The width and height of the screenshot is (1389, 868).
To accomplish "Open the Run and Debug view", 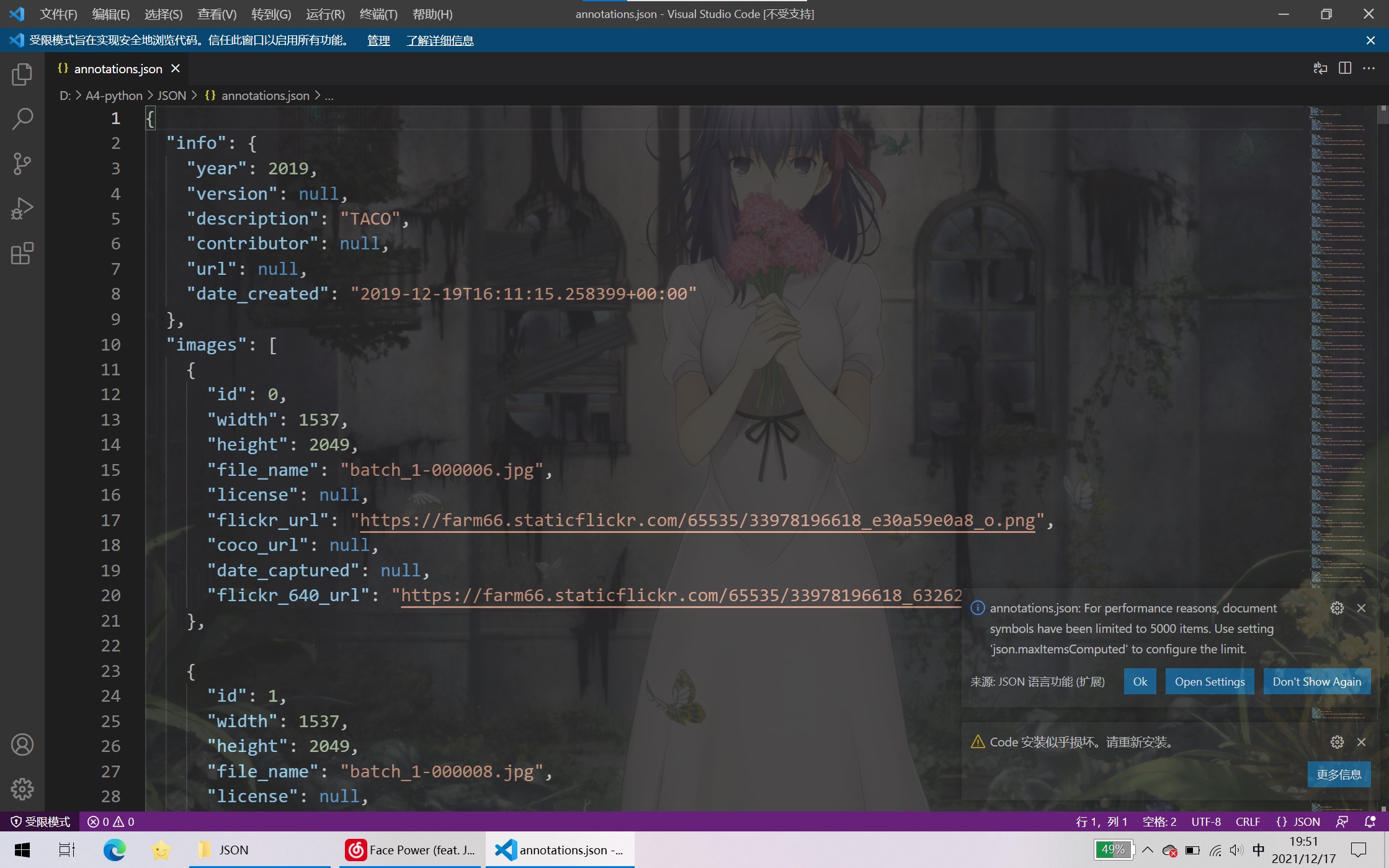I will [22, 208].
